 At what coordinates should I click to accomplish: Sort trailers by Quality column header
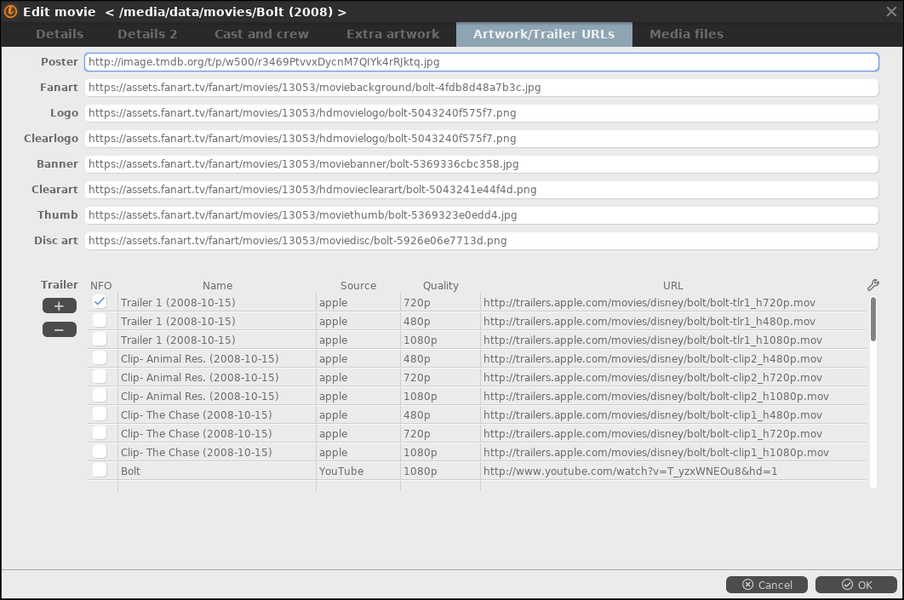[440, 286]
